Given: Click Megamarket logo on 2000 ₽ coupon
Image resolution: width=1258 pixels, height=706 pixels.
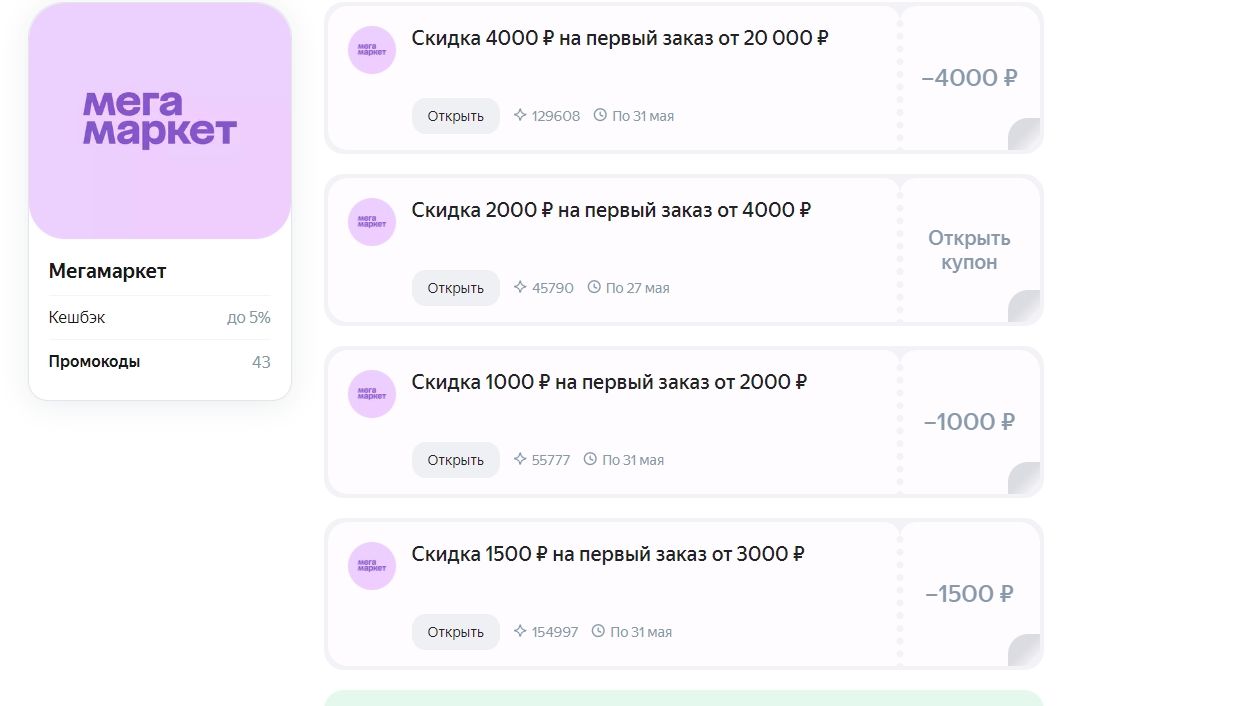Looking at the screenshot, I should click(x=372, y=222).
